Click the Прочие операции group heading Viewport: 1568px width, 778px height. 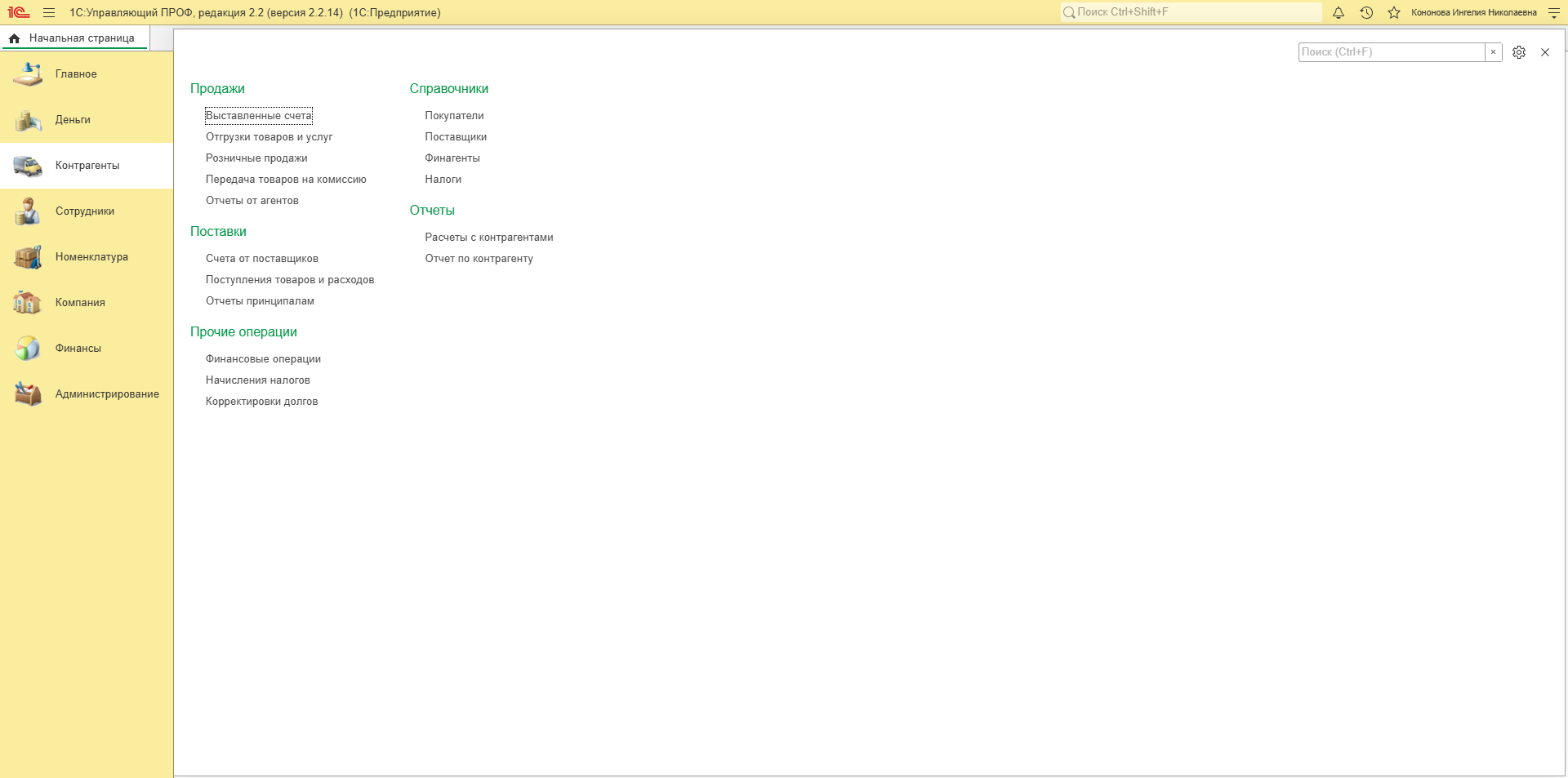click(243, 332)
